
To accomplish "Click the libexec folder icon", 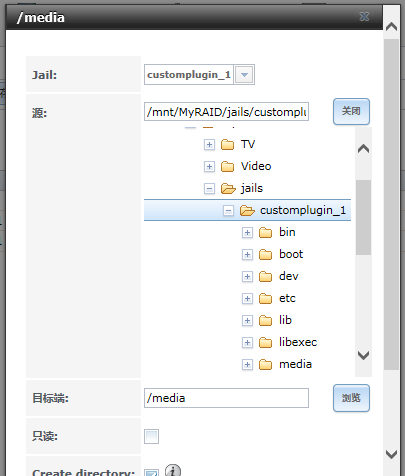I will (x=266, y=342).
